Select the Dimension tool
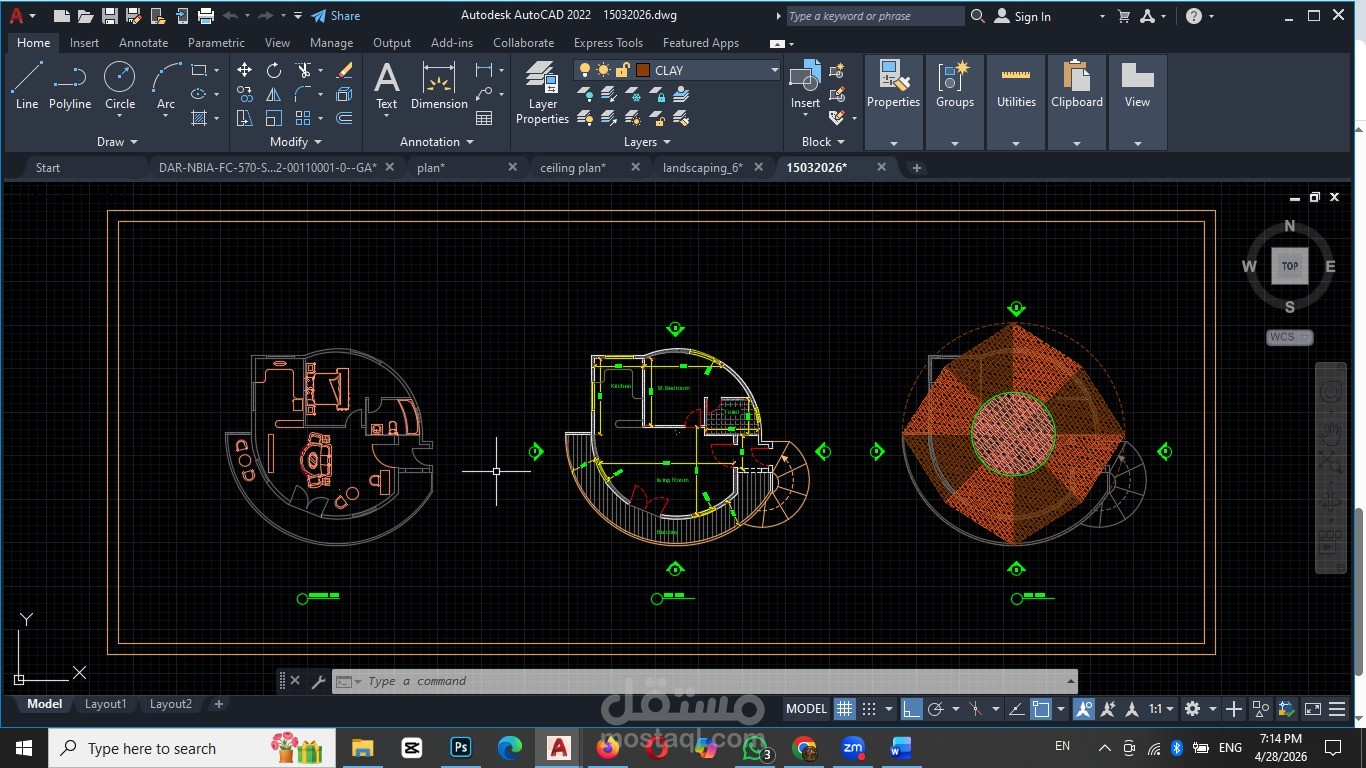 click(x=439, y=85)
